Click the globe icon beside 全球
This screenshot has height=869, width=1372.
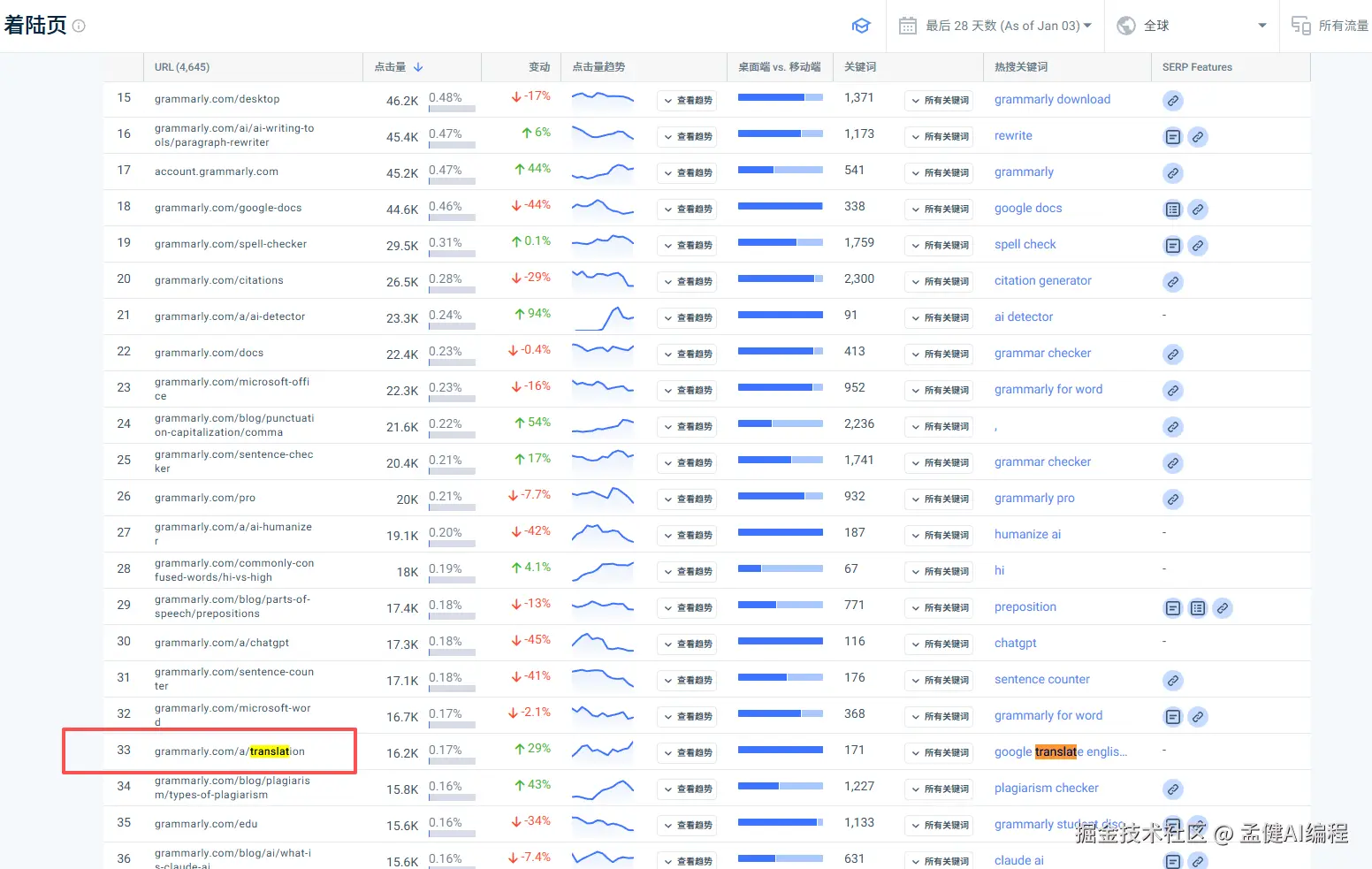coord(1126,26)
